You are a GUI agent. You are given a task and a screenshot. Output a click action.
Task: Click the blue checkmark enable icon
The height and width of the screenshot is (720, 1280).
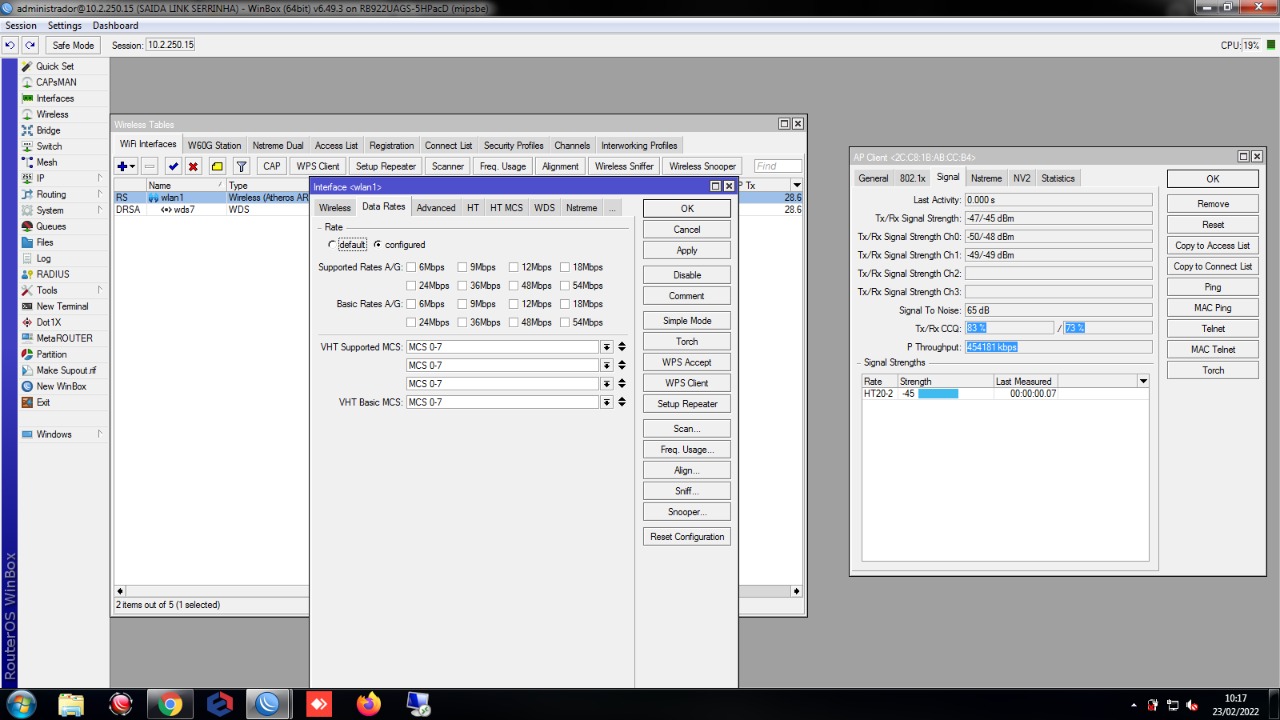point(173,166)
